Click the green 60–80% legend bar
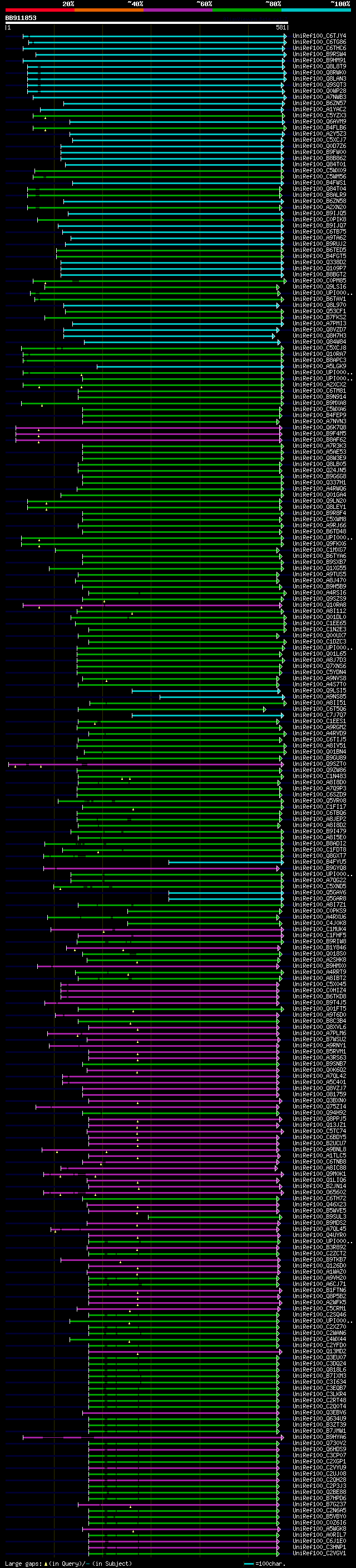Viewport: 356px width, 1568px height. (x=247, y=10)
